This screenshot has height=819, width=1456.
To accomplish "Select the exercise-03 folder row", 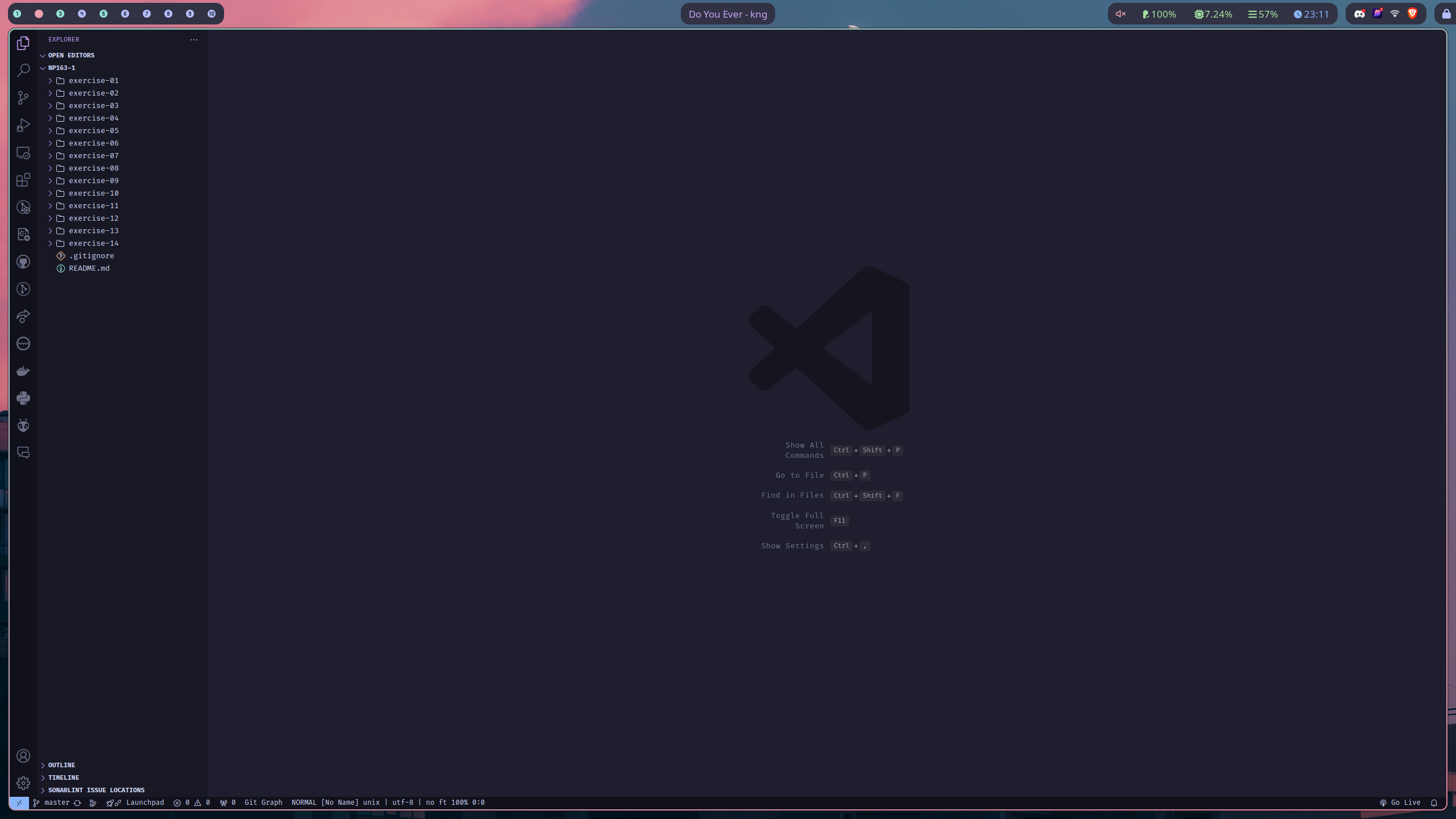I will (122, 105).
